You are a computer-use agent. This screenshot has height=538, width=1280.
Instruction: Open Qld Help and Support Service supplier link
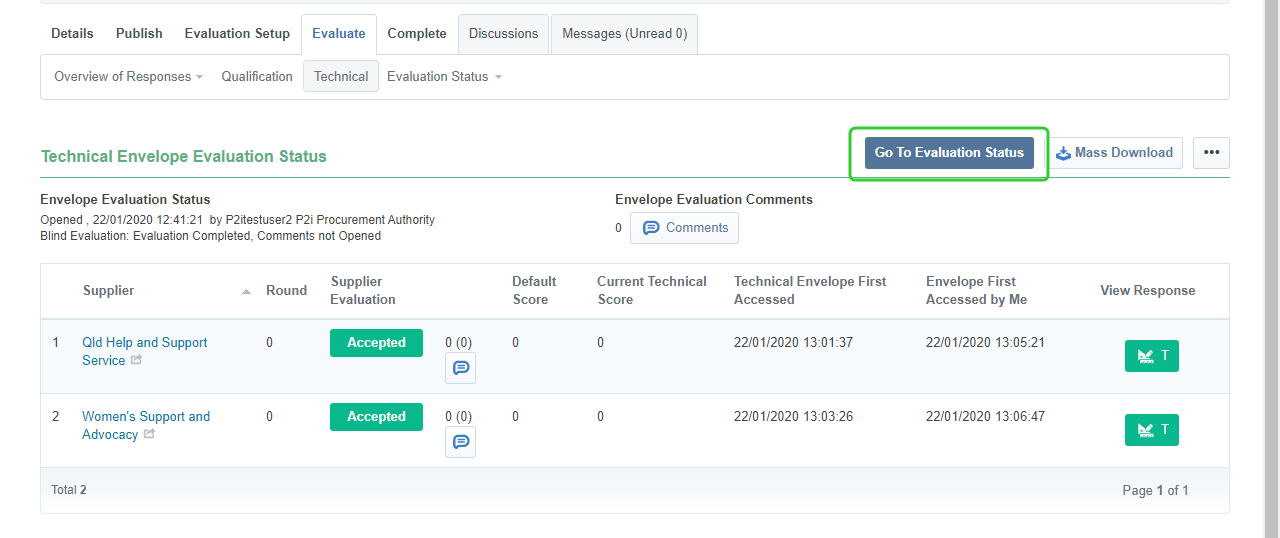point(144,343)
